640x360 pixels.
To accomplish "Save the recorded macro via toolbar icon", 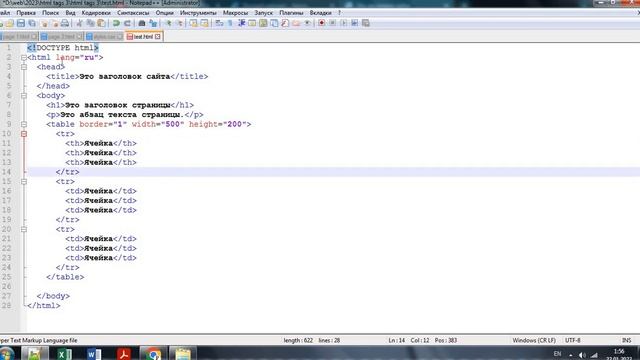I will tap(366, 23).
